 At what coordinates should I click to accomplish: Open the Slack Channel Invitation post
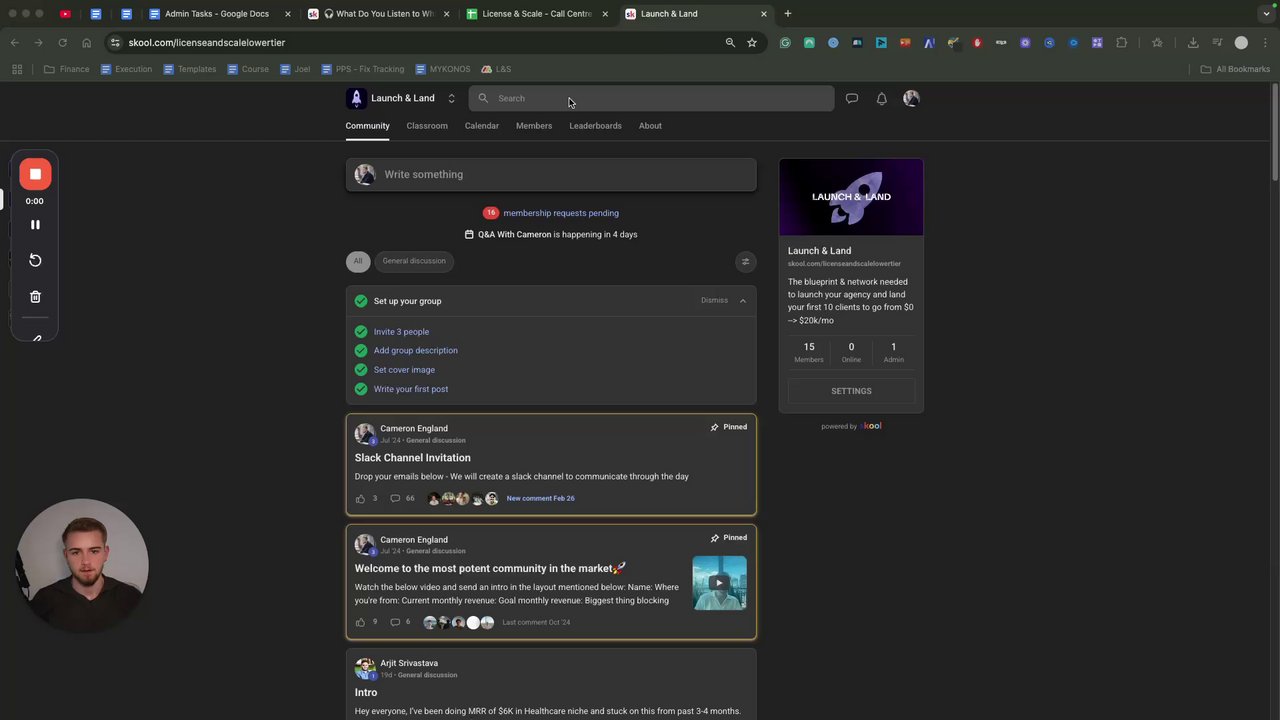[x=412, y=458]
